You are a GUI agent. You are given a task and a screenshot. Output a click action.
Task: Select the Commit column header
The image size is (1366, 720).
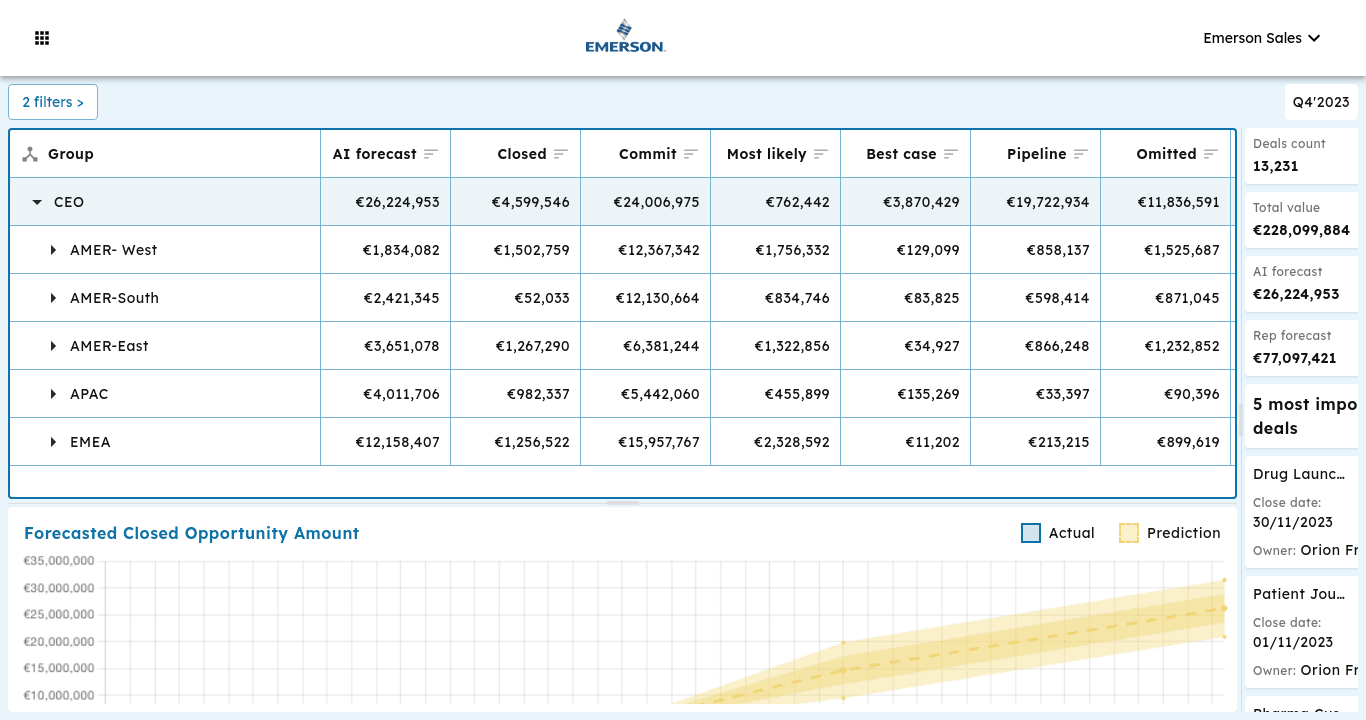(646, 154)
